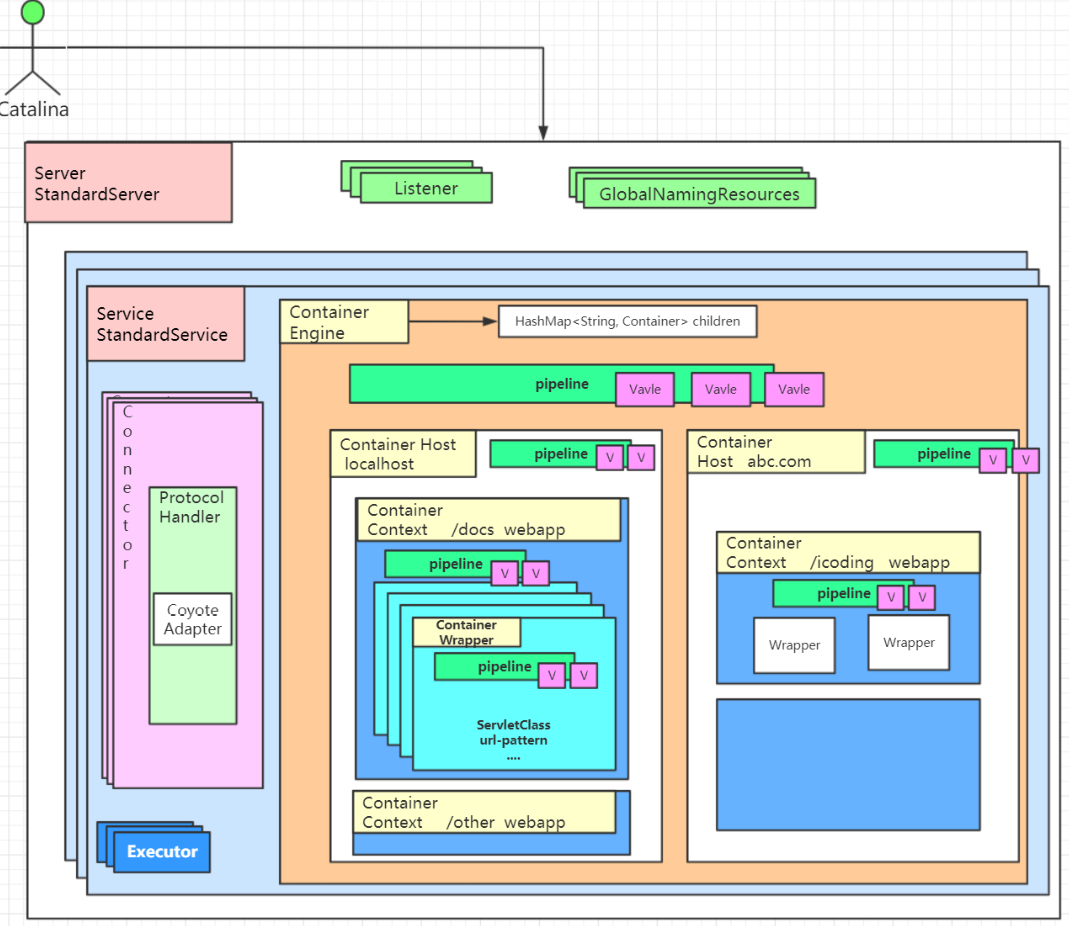Screen dimensions: 1069x926
Task: Click first V valve in abc.com pipeline
Action: pos(993,460)
